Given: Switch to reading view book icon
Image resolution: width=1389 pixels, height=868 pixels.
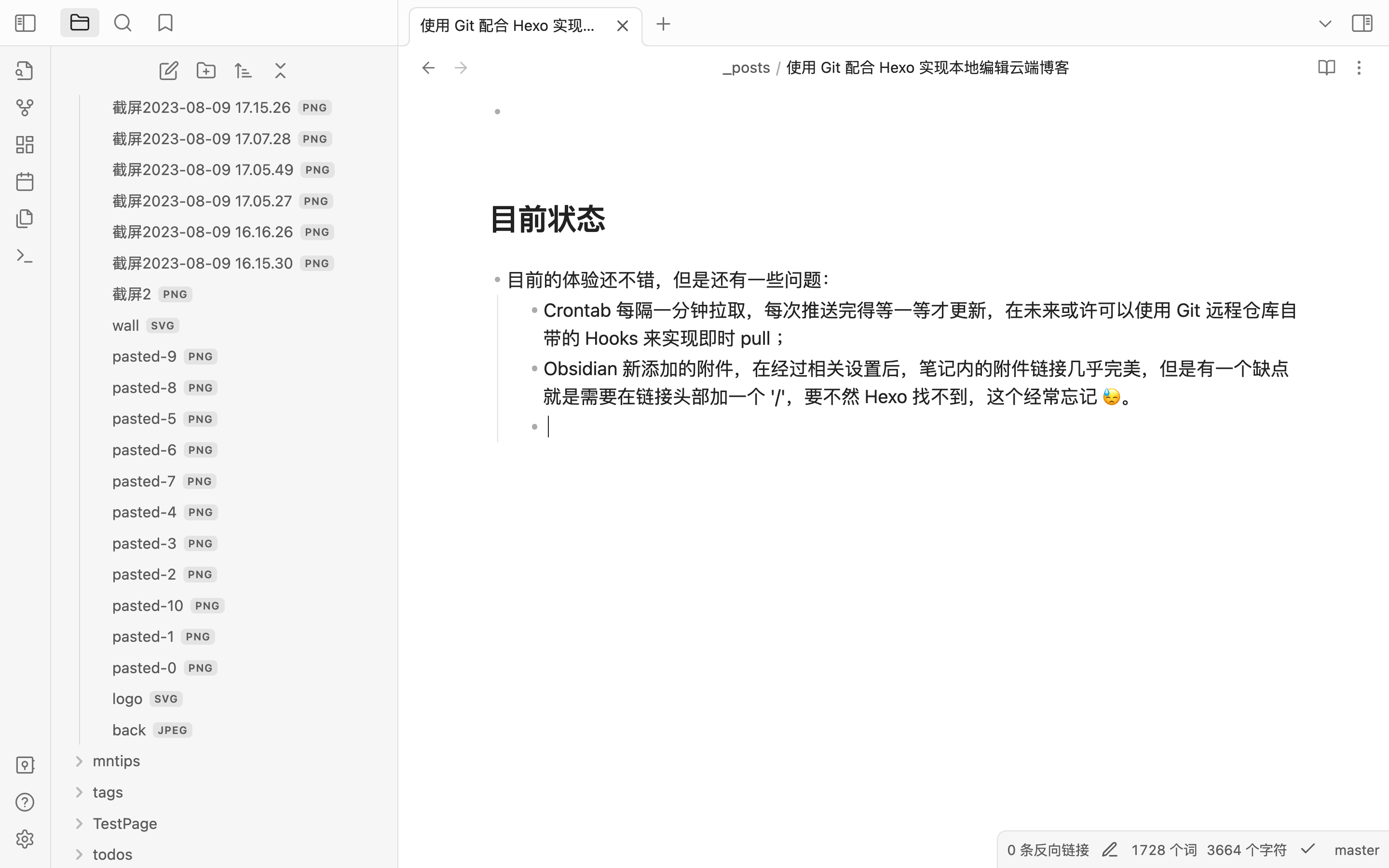Looking at the screenshot, I should pyautogui.click(x=1326, y=68).
